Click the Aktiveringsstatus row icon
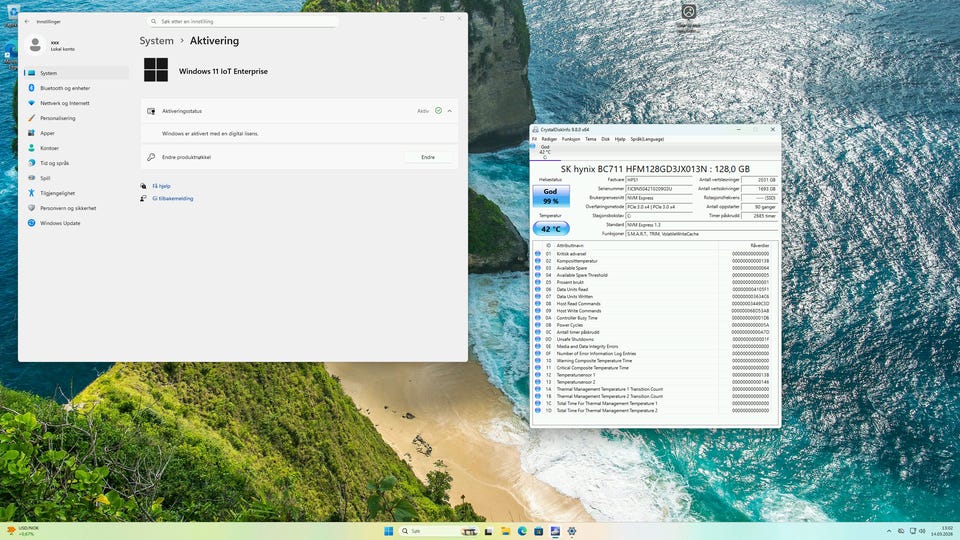960x540 pixels. point(151,111)
